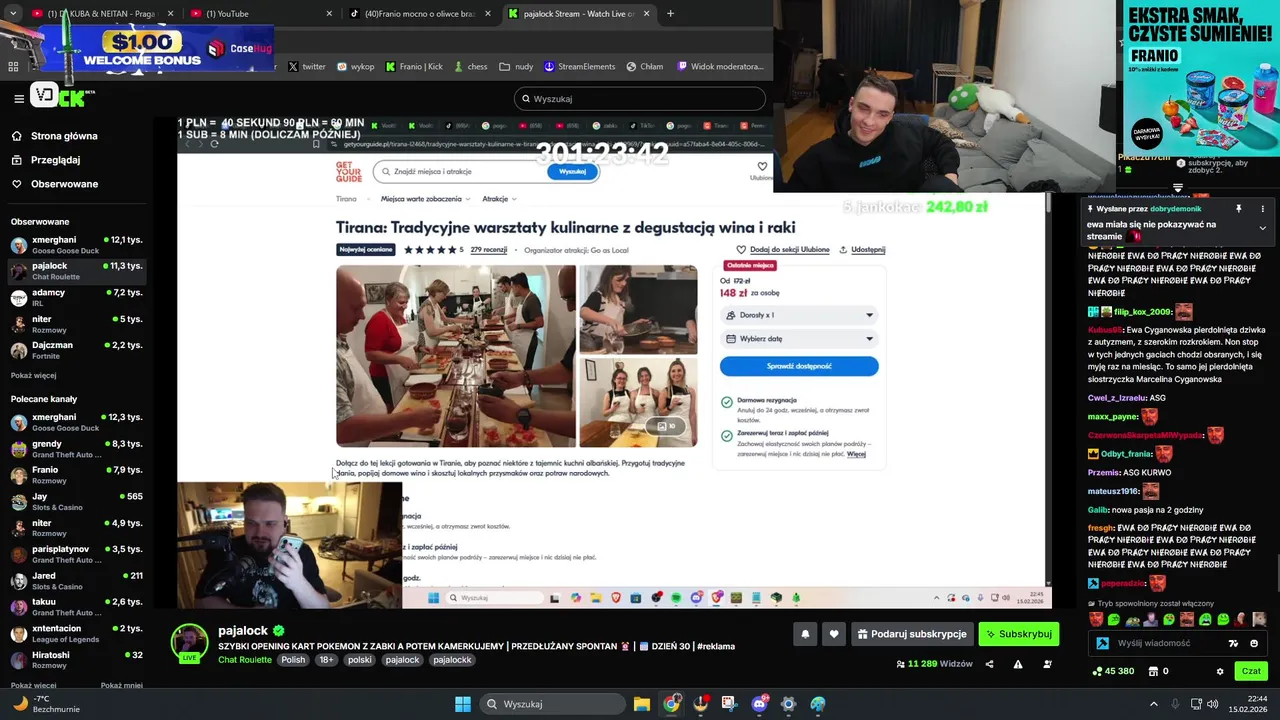Screen dimensions: 1280x720
Task: Open the twitter bookmark
Action: (x=307, y=66)
